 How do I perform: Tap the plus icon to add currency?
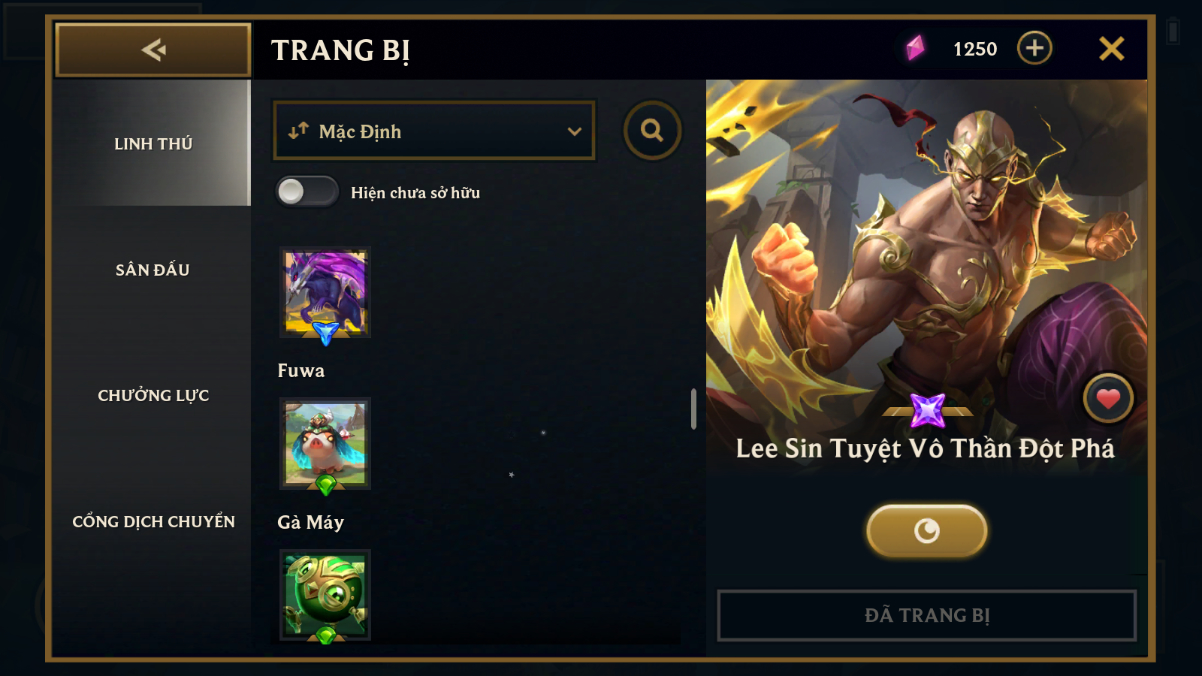point(1035,48)
